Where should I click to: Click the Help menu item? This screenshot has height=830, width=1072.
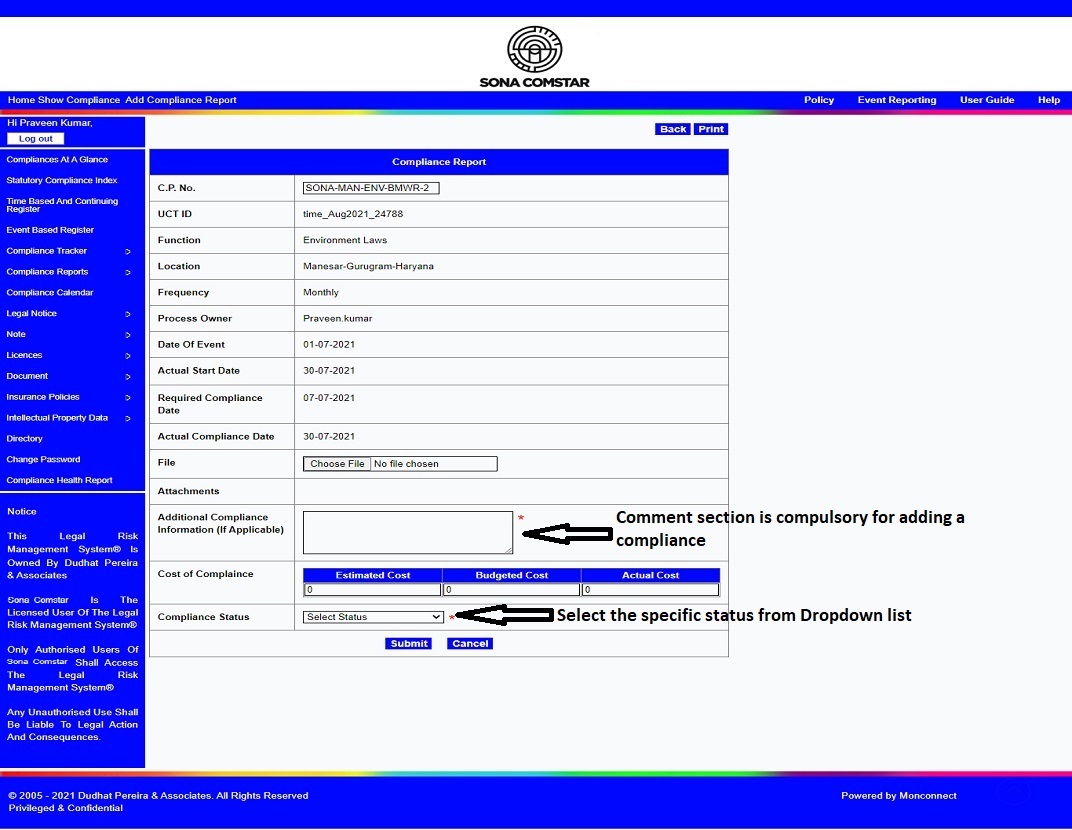tap(1048, 100)
